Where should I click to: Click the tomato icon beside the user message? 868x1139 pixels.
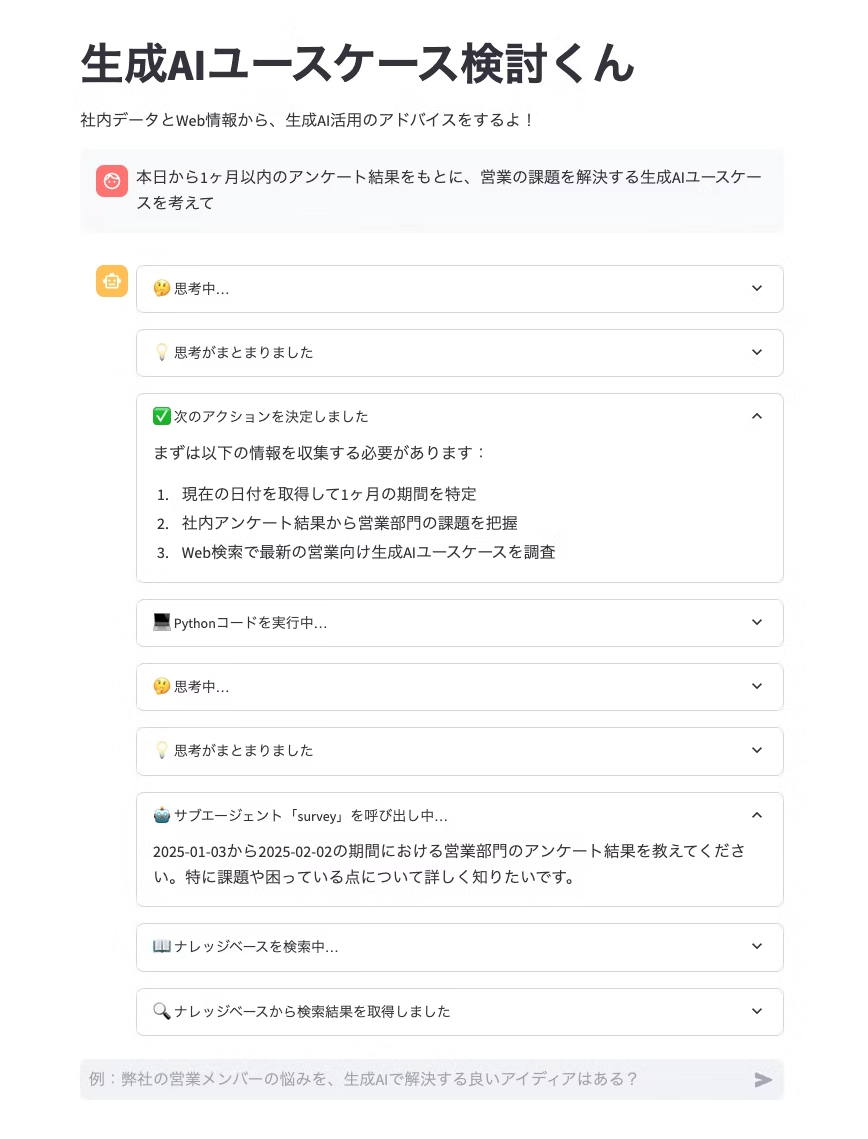(111, 182)
